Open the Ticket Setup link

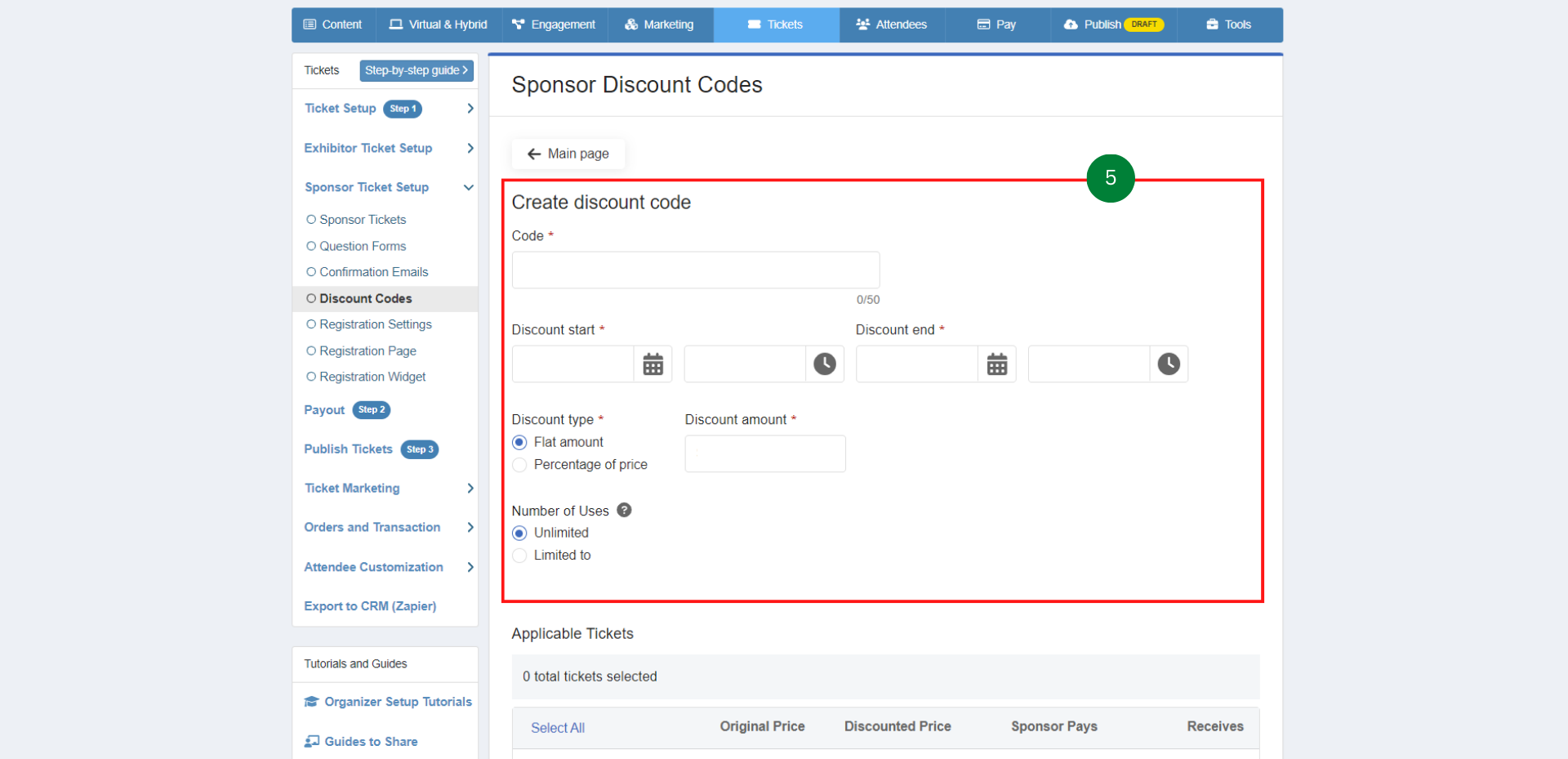tap(340, 109)
